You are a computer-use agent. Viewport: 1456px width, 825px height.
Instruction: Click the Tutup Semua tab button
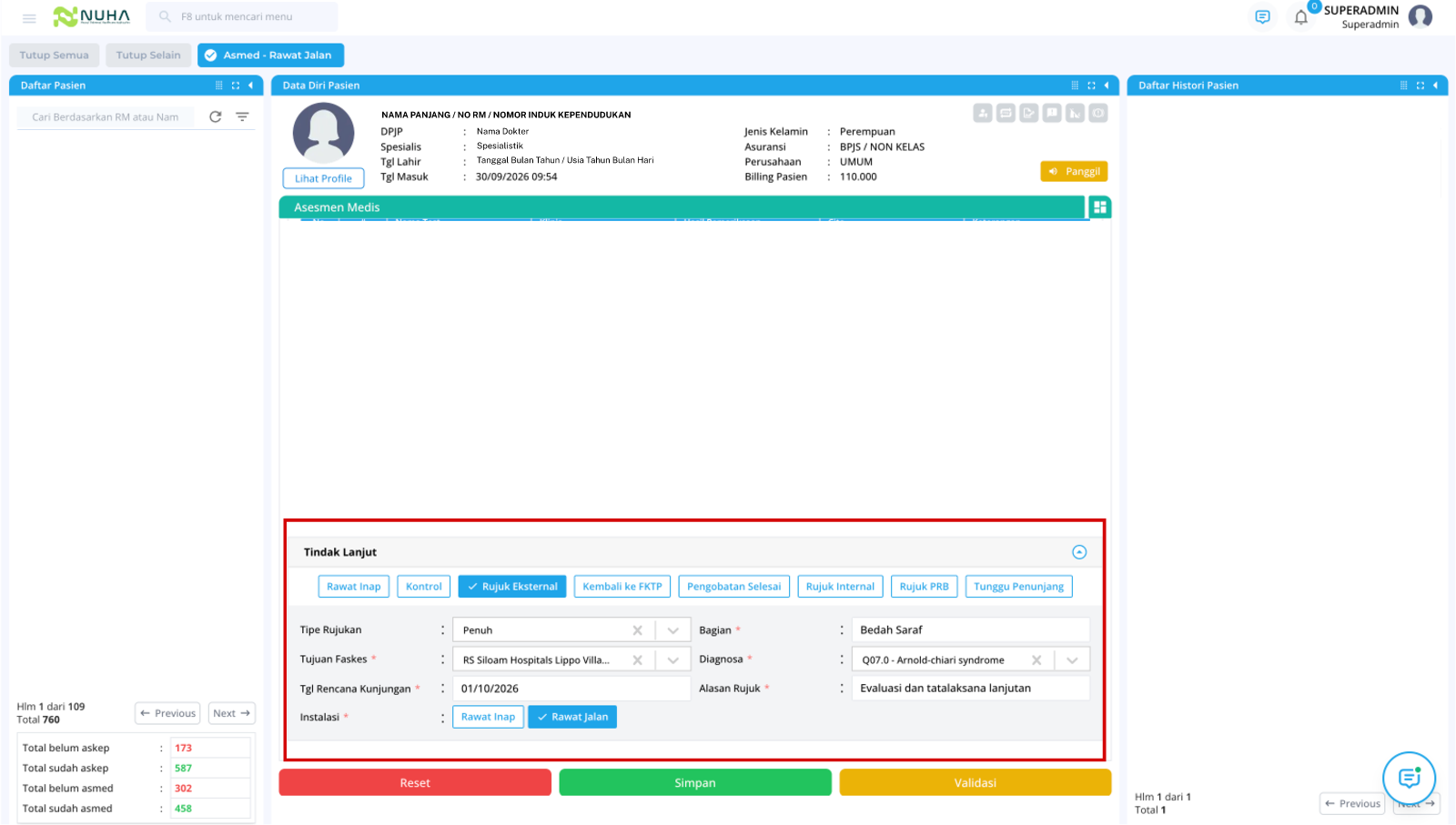(x=55, y=55)
